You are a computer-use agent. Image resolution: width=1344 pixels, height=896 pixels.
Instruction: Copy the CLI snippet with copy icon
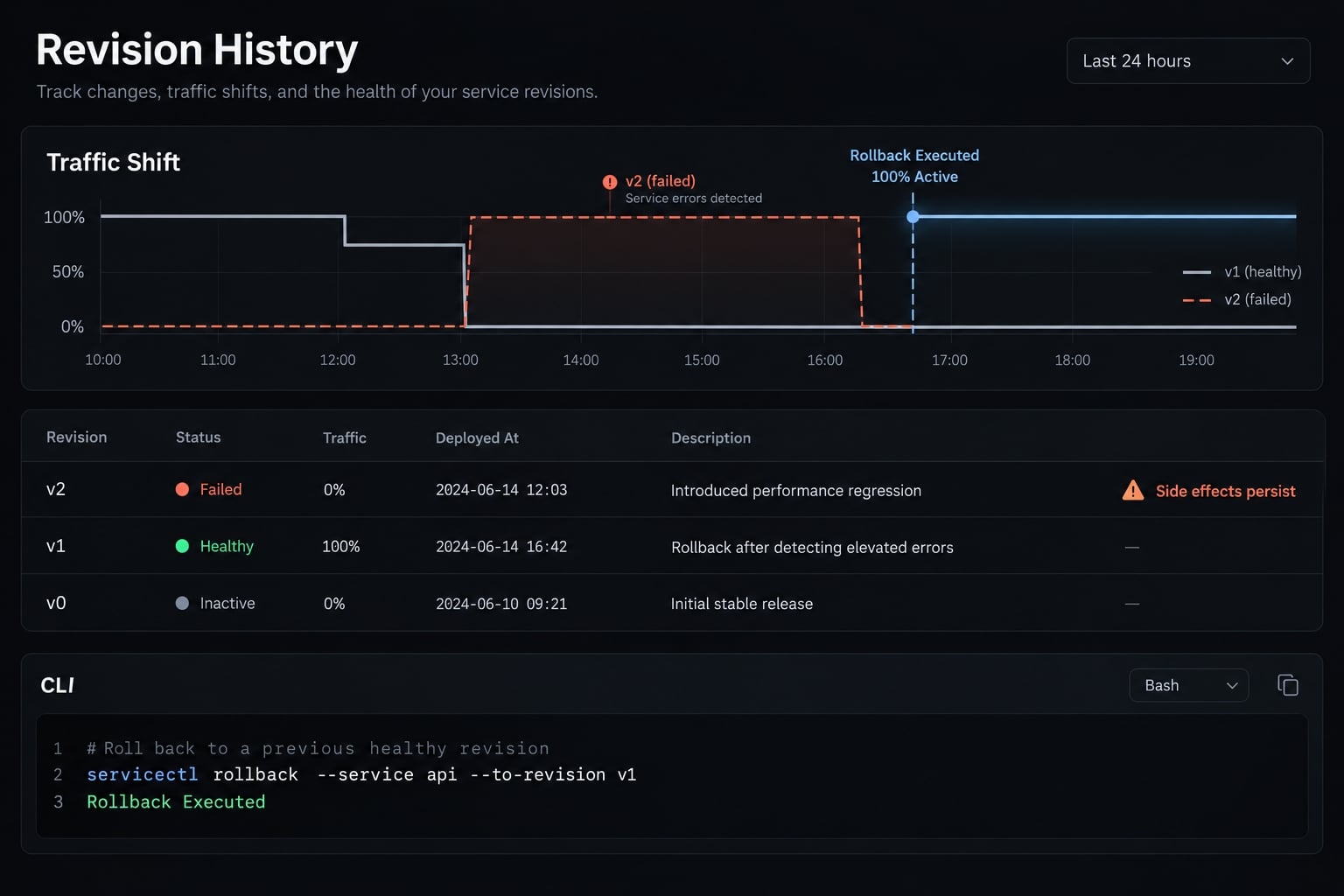[1288, 685]
